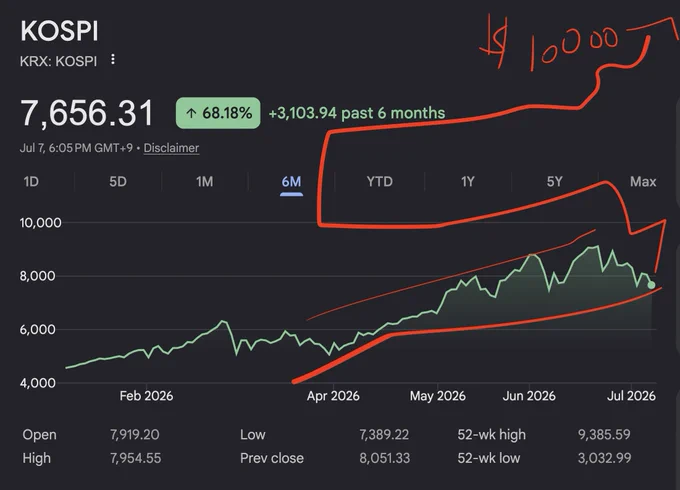Click the 4,000 y-axis label

coord(37,383)
